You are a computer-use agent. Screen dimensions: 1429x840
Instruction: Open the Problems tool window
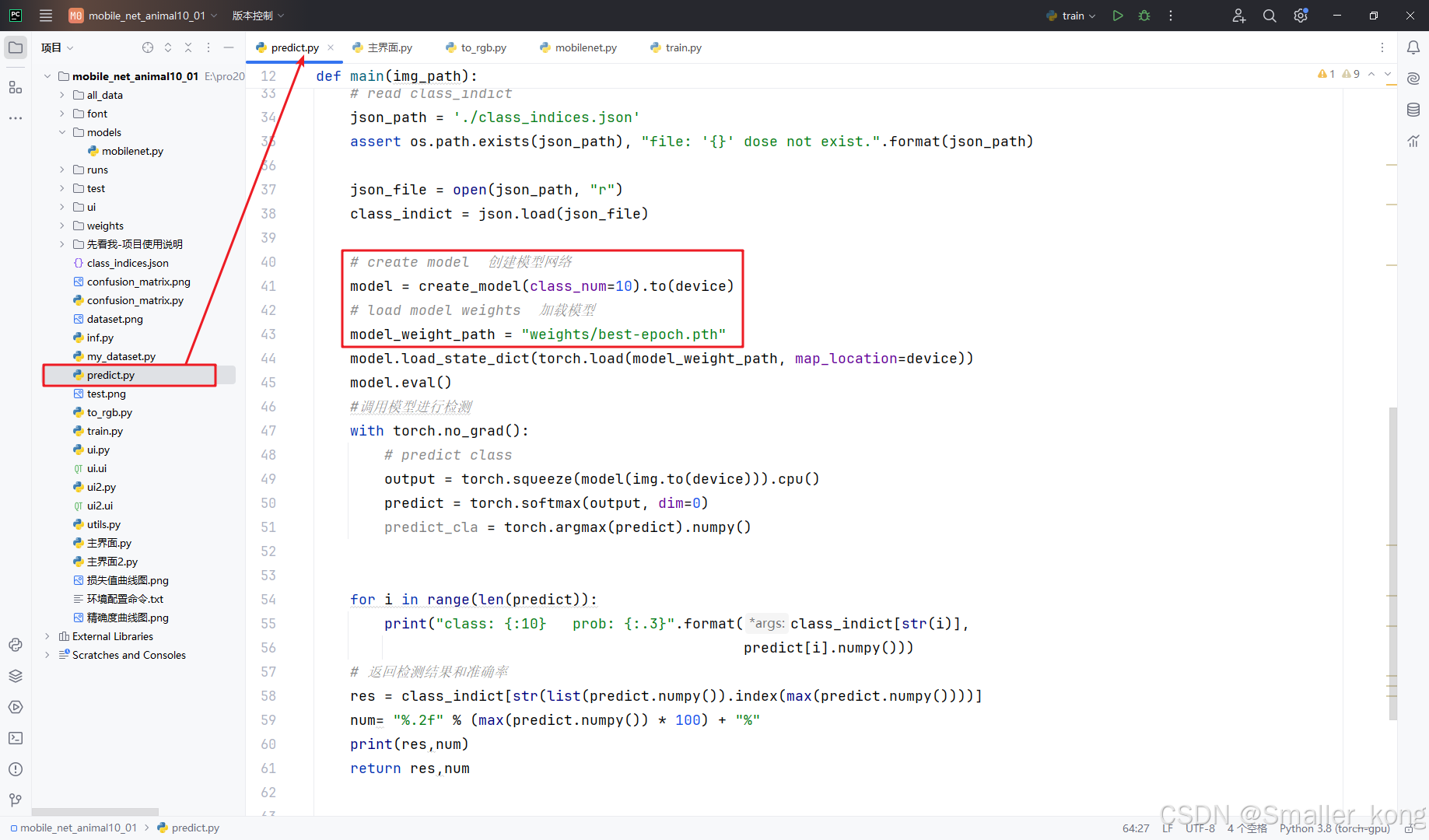pos(16,769)
